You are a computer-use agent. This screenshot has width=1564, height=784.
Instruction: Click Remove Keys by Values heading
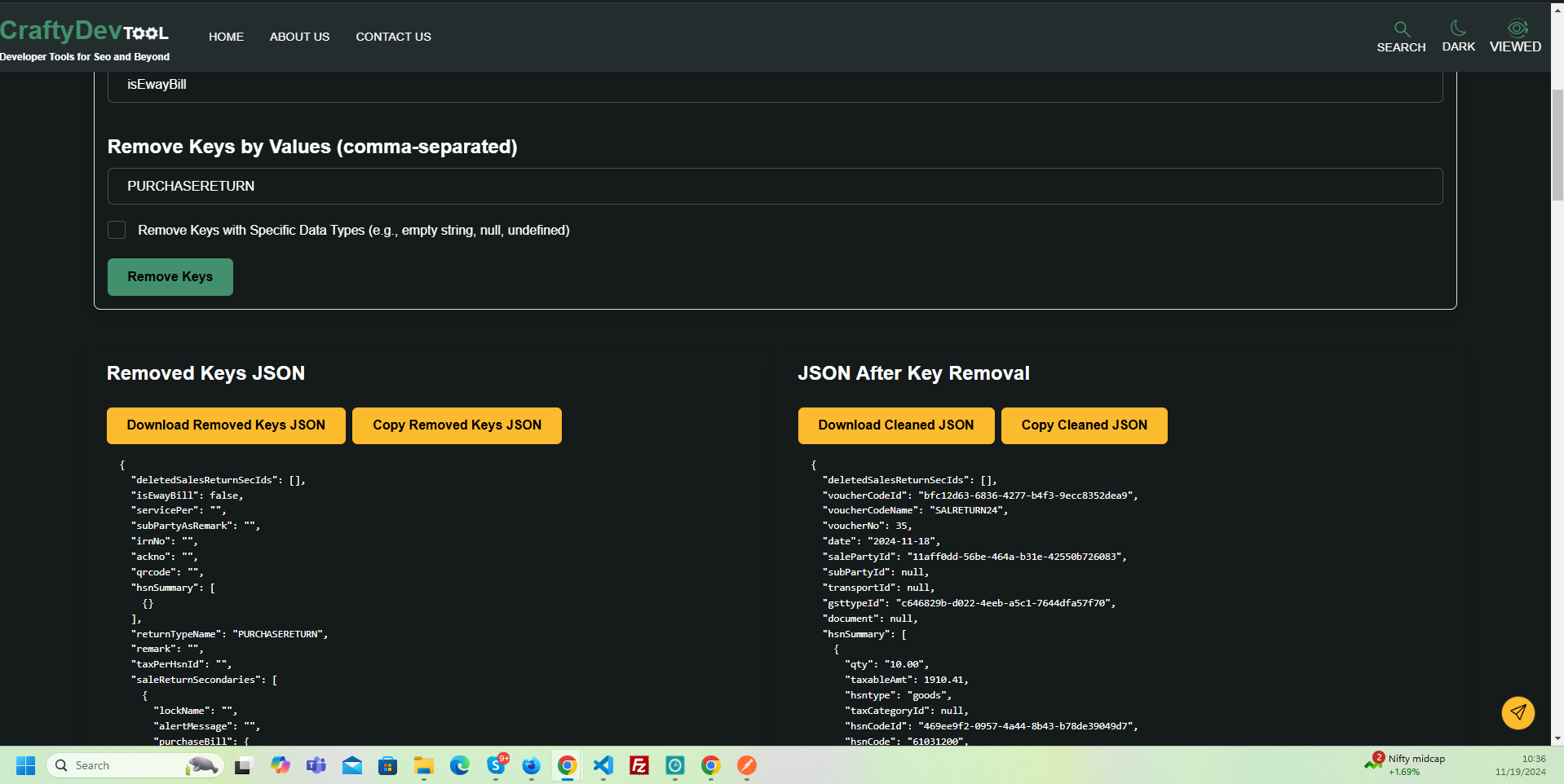coord(312,147)
